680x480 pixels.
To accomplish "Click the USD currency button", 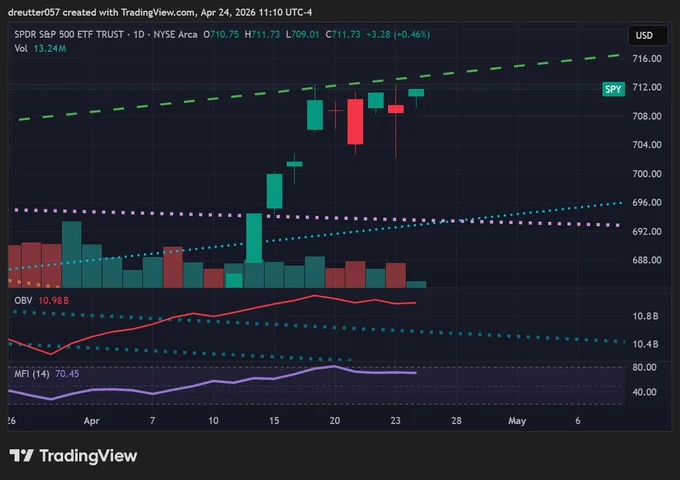I will pos(647,36).
